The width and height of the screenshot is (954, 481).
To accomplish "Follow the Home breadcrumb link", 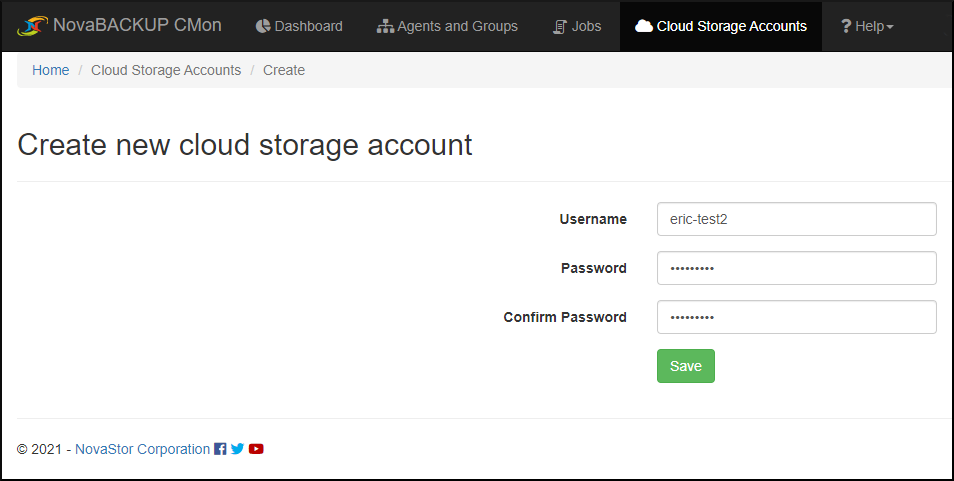I will [x=50, y=70].
